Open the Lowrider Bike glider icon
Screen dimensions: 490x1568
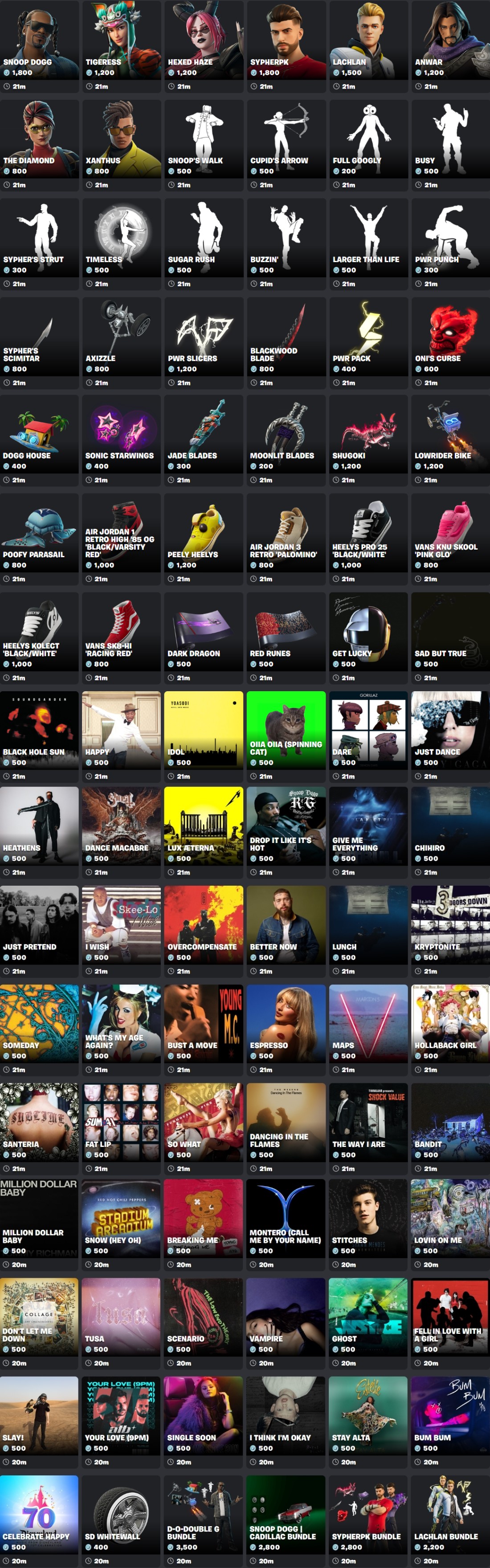pyautogui.click(x=451, y=434)
